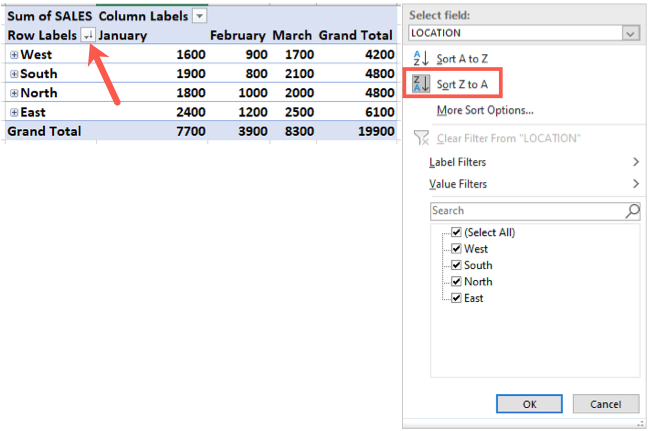Image resolution: width=650 pixels, height=431 pixels.
Task: Uncheck the East filter checkbox
Action: pyautogui.click(x=456, y=298)
